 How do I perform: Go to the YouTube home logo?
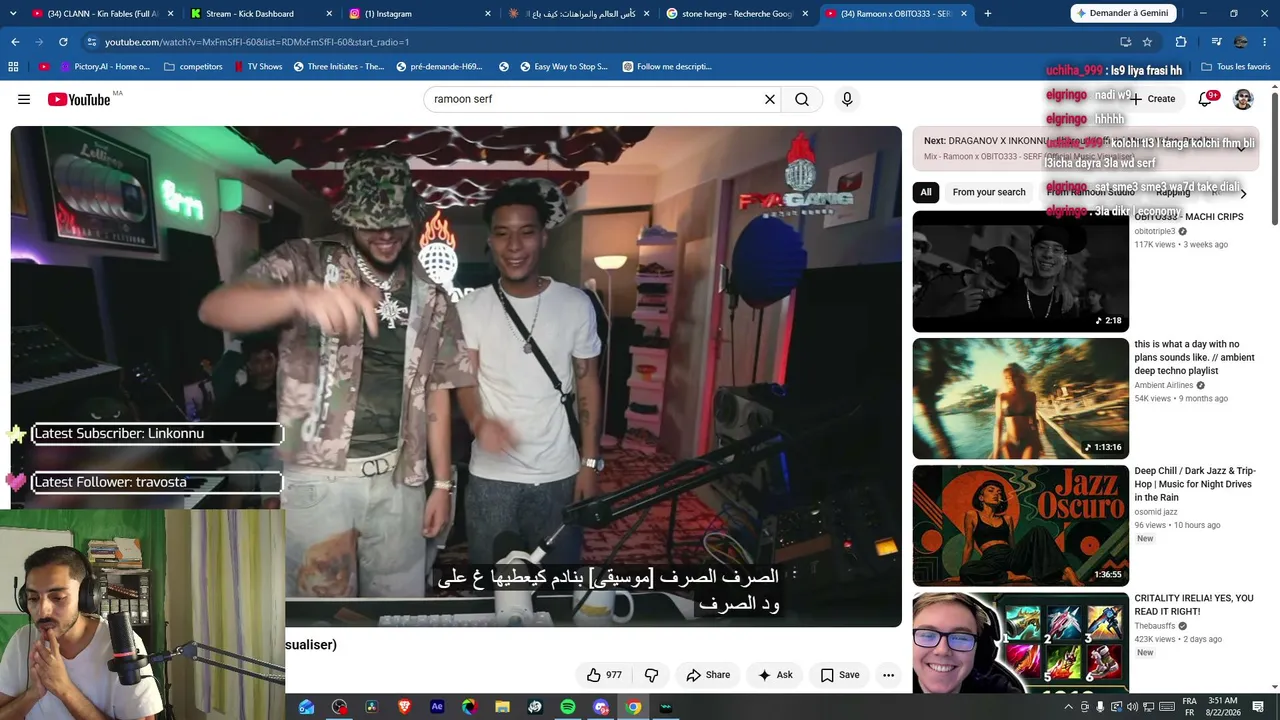pyautogui.click(x=79, y=99)
